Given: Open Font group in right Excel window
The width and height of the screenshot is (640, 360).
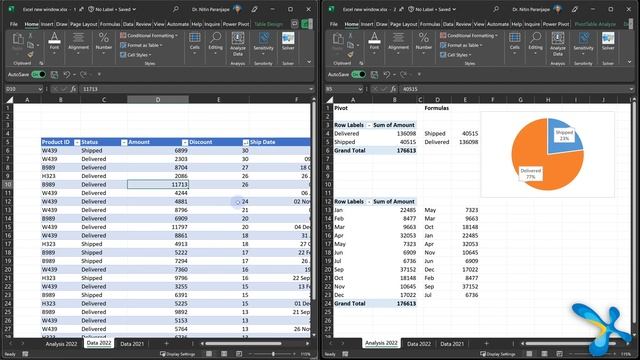Looking at the screenshot, I should (x=374, y=42).
